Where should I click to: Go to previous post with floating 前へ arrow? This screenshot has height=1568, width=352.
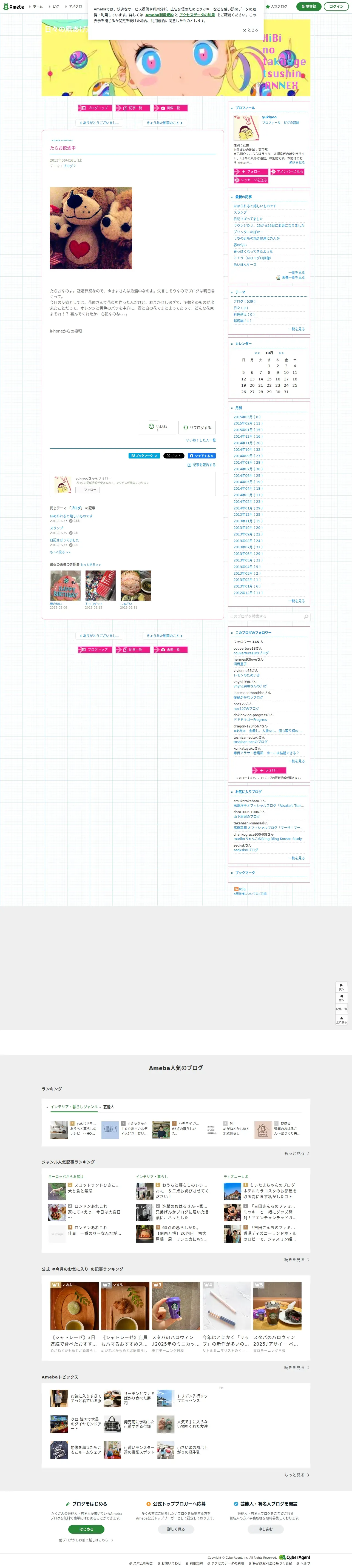341,998
